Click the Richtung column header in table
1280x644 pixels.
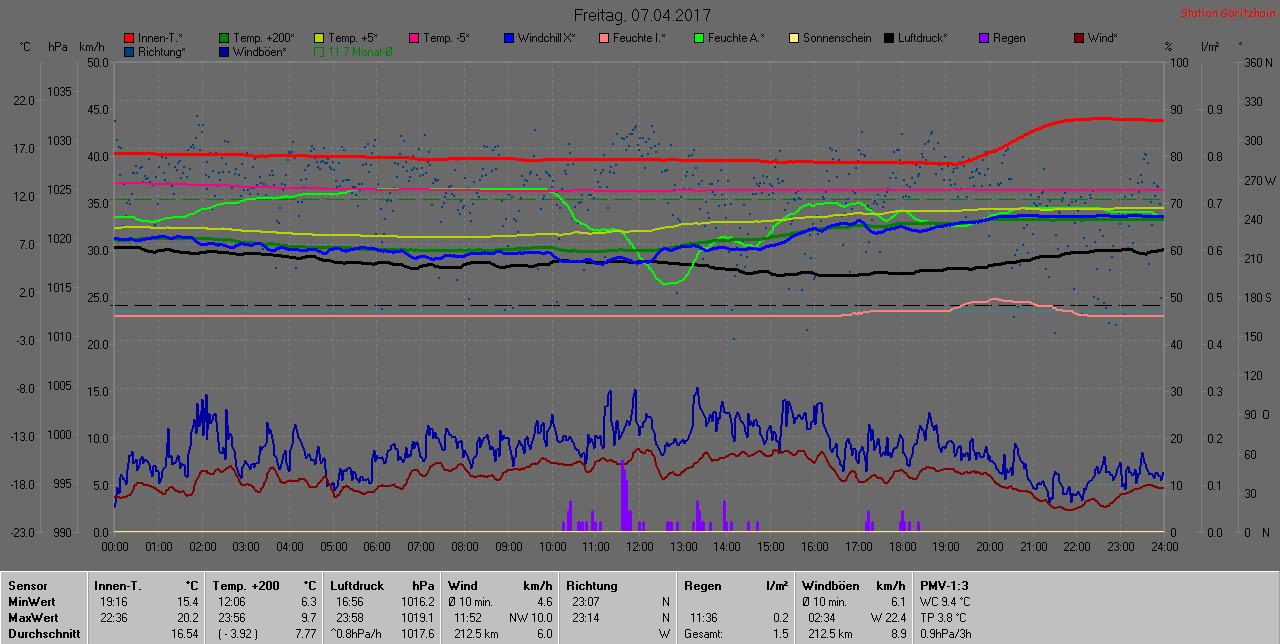(x=592, y=585)
